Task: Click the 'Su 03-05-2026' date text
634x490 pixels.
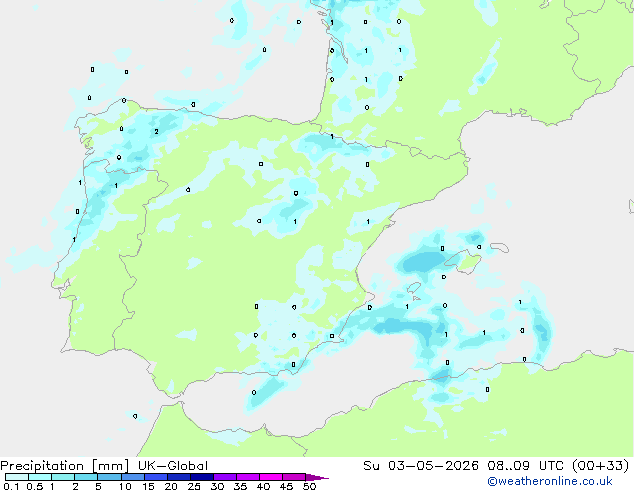Action: tap(421, 466)
